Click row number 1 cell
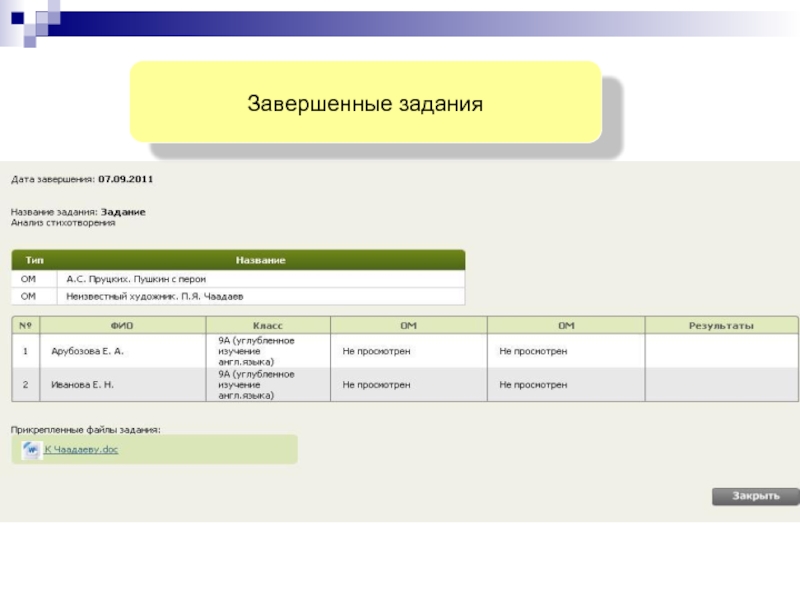Screen dimensions: 800x600 (26, 351)
